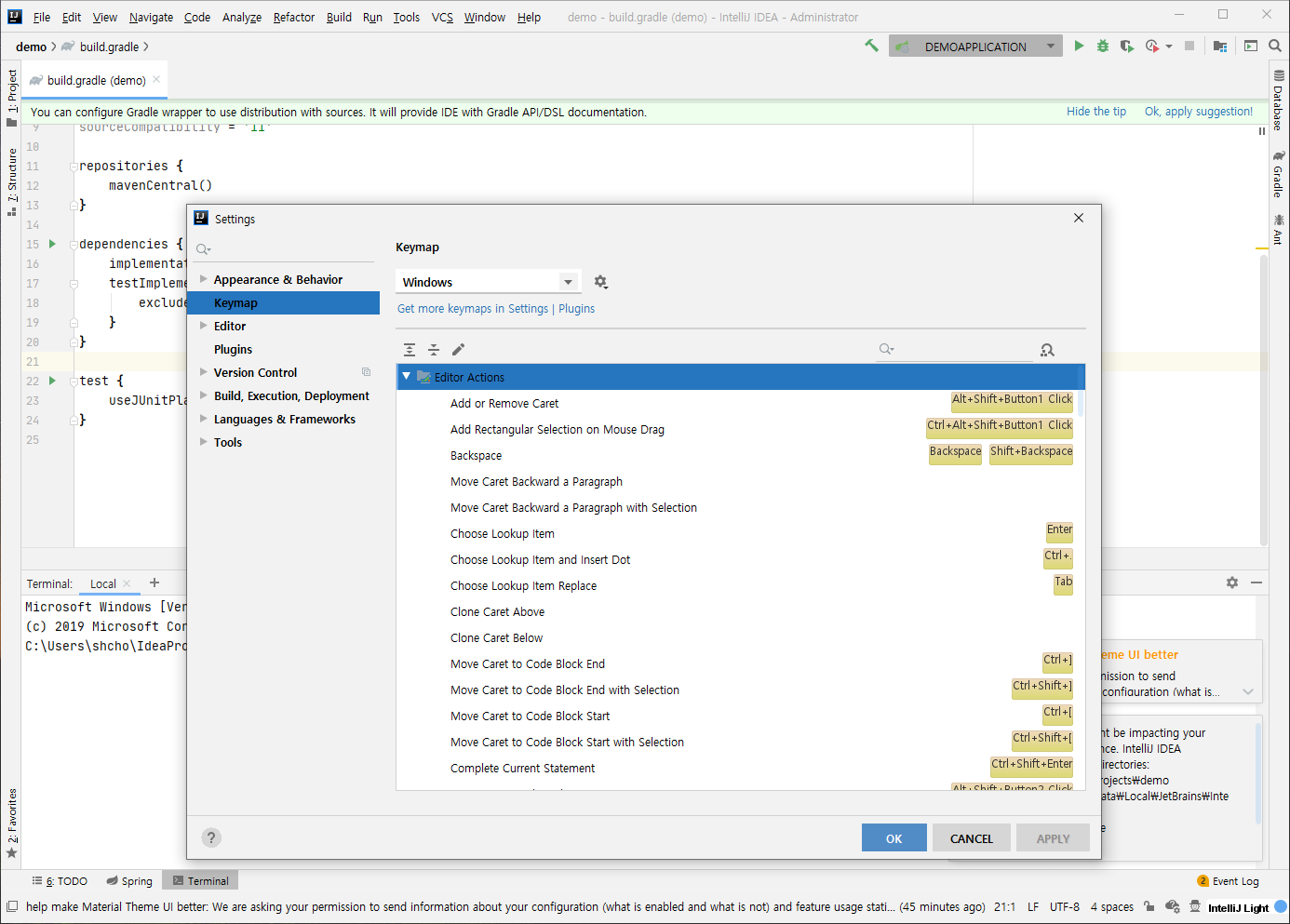Click the keymap list scrollbar thumb
The width and height of the screenshot is (1290, 924).
1080,389
